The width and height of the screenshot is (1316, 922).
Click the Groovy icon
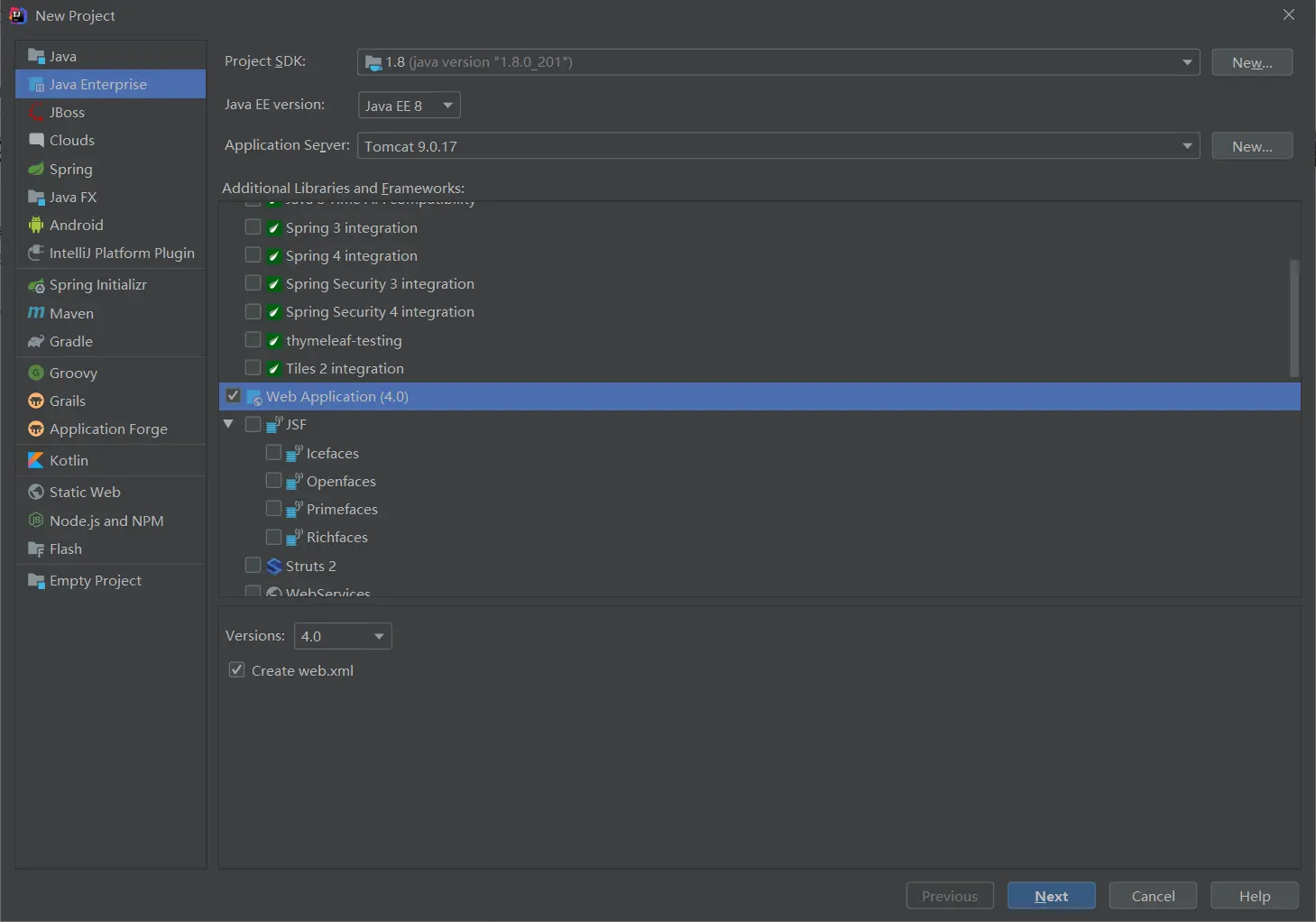36,373
